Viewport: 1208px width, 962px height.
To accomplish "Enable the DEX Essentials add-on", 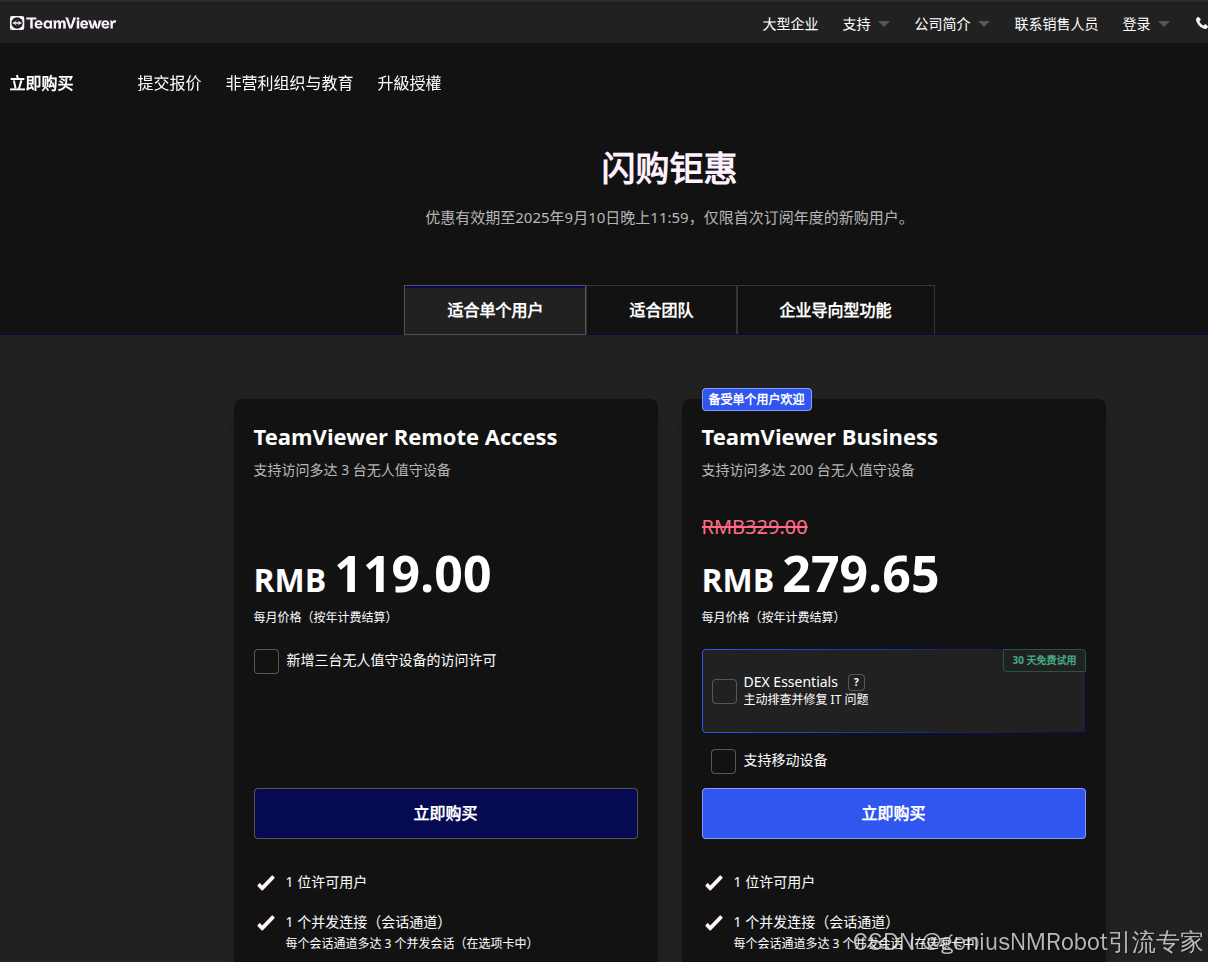I will tap(724, 691).
